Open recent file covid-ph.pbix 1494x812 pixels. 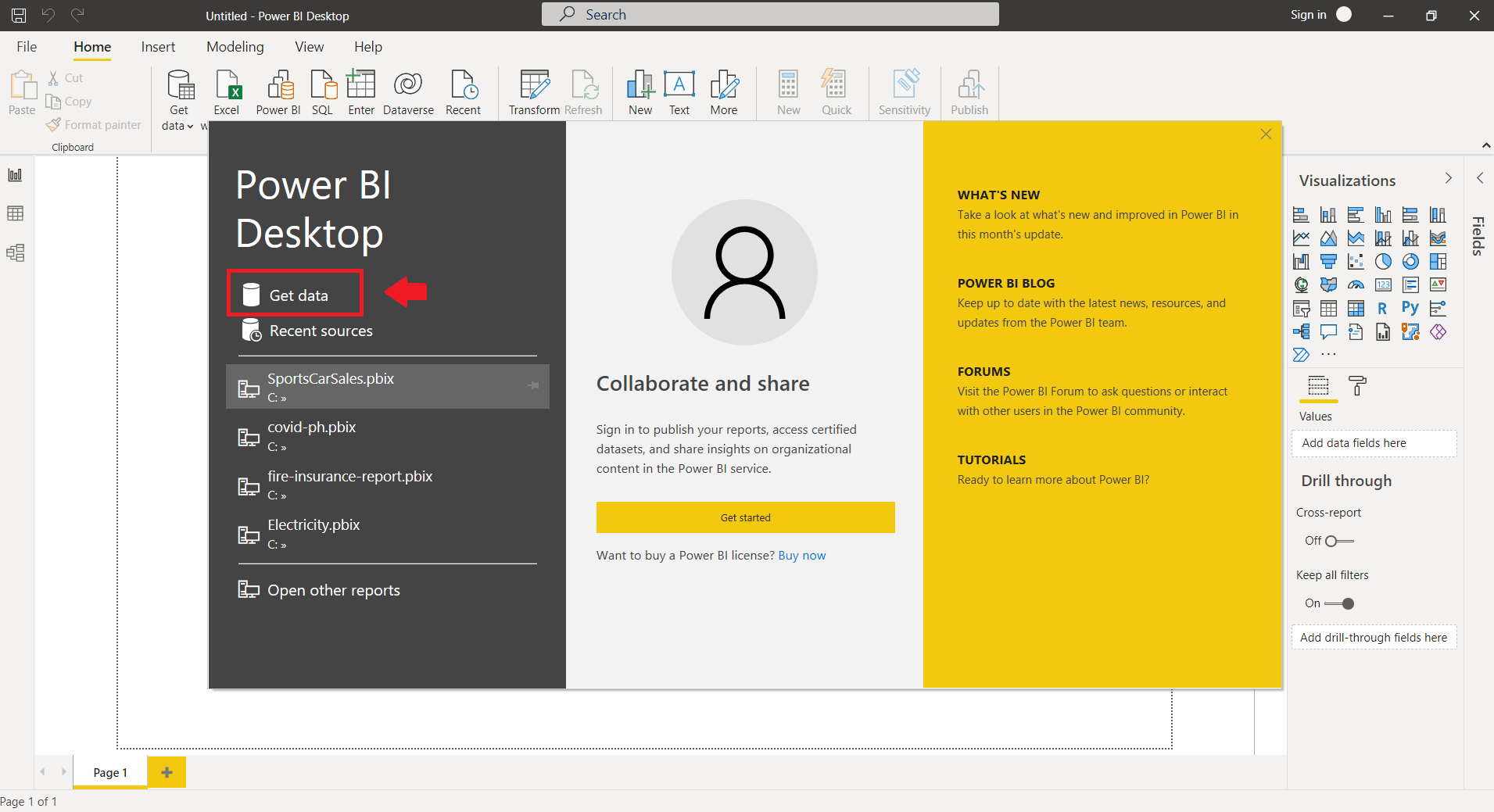pos(388,435)
